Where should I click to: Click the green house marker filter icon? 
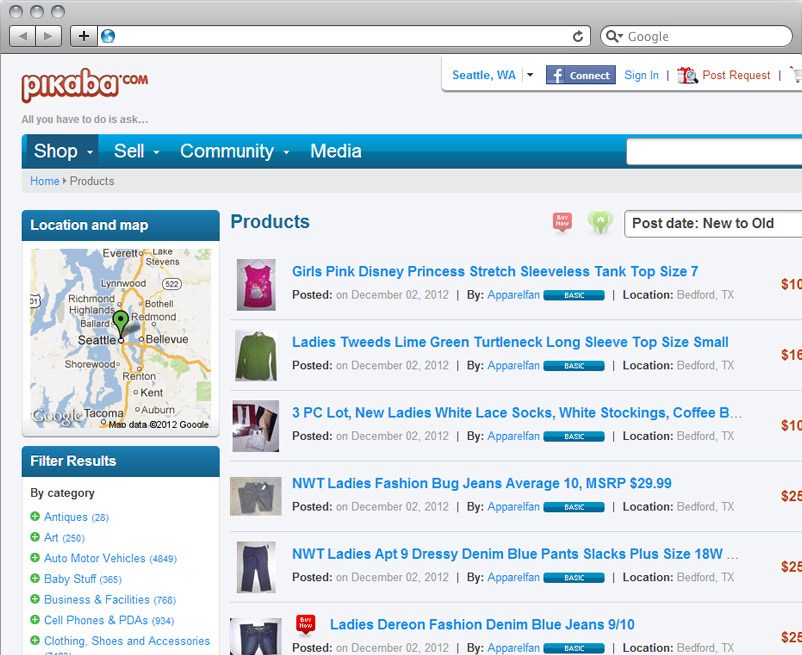[x=600, y=222]
